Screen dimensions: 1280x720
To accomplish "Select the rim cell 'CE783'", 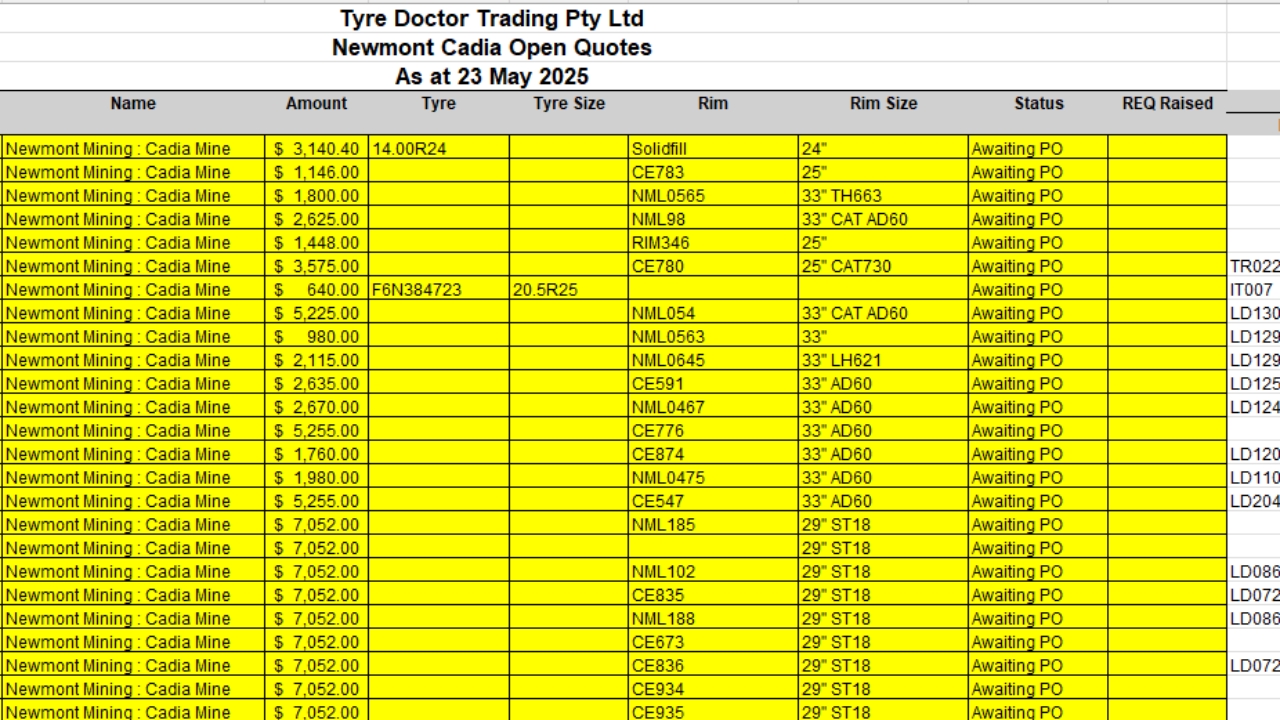I will [713, 172].
